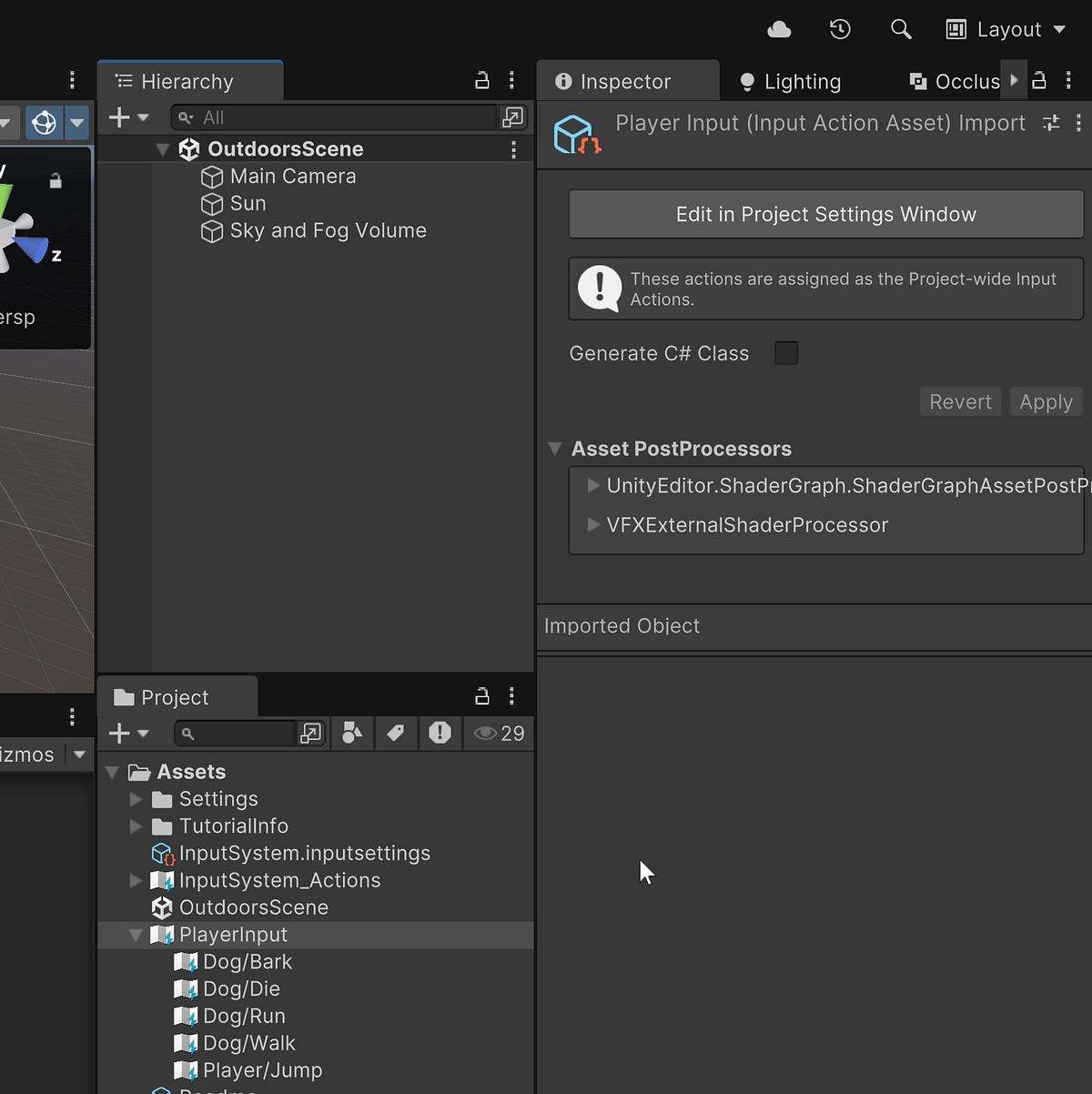Click Edit in Project Settings Window
This screenshot has height=1094, width=1092.
pos(825,214)
